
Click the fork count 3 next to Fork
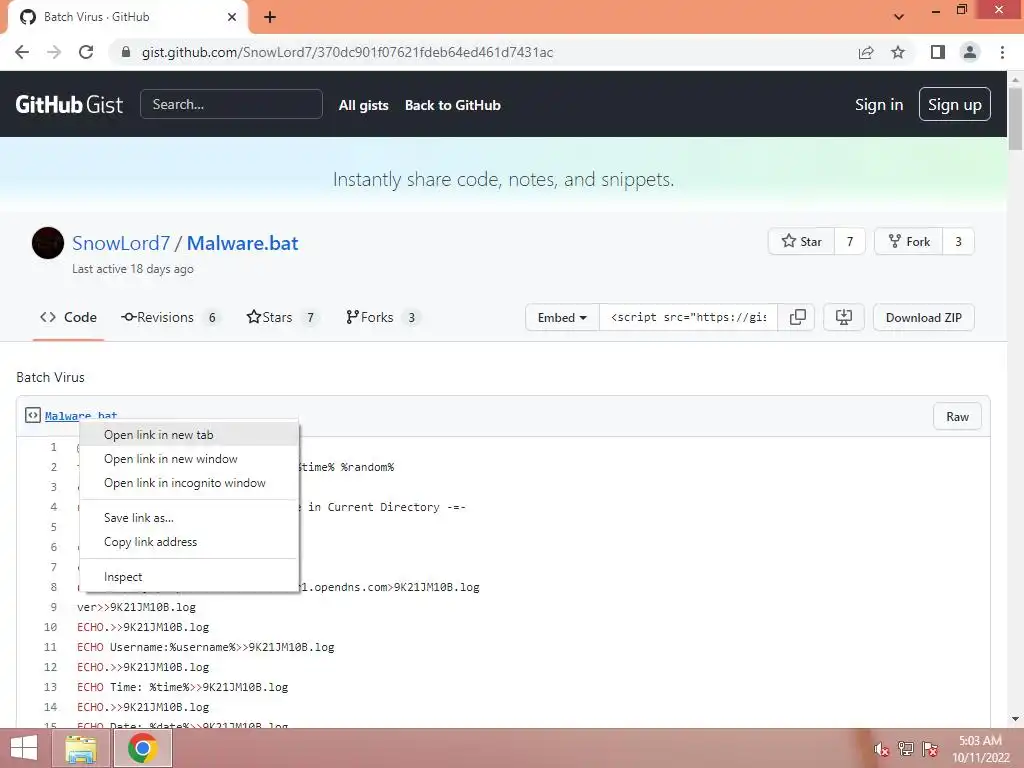pos(958,242)
